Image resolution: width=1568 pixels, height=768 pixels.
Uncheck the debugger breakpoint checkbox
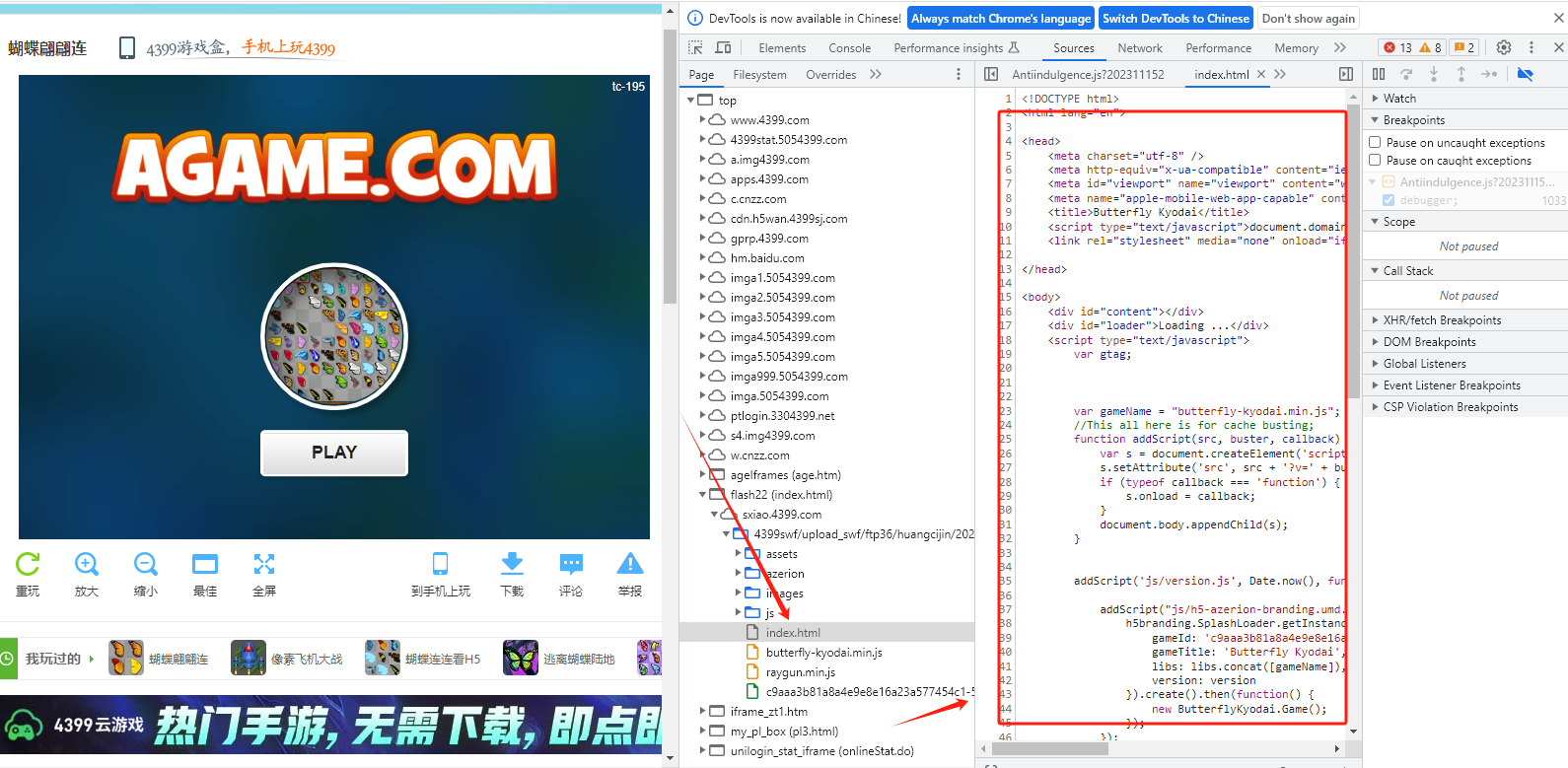click(1389, 200)
